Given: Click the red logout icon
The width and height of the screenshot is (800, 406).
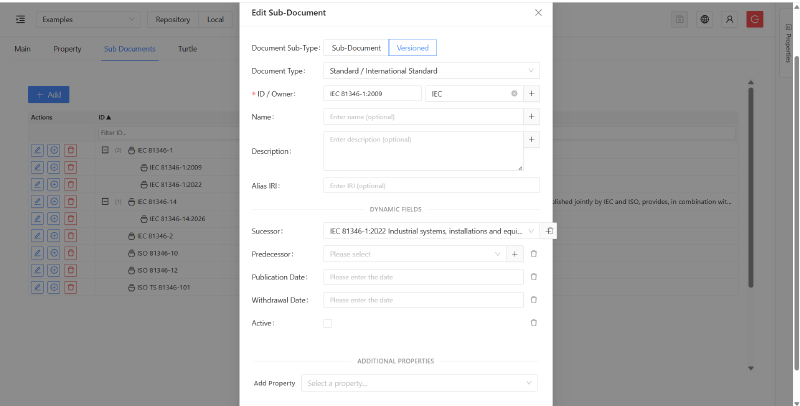Looking at the screenshot, I should point(755,19).
